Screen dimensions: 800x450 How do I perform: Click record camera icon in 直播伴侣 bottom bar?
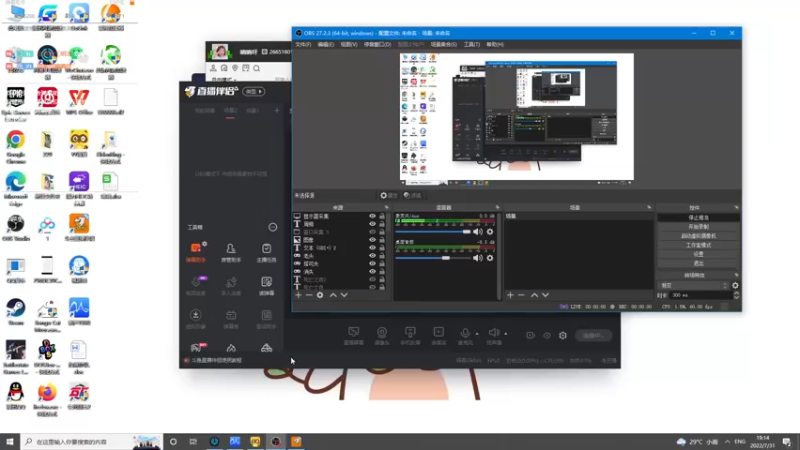[x=530, y=336]
